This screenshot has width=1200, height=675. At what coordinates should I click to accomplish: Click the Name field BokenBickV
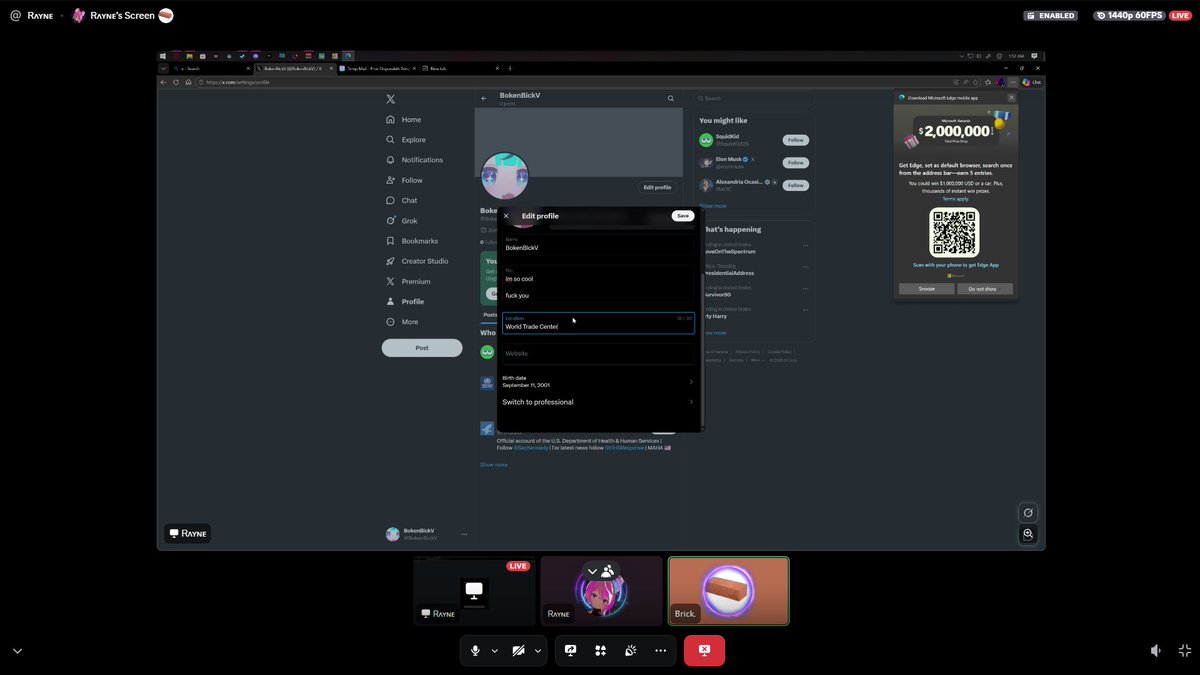[598, 244]
